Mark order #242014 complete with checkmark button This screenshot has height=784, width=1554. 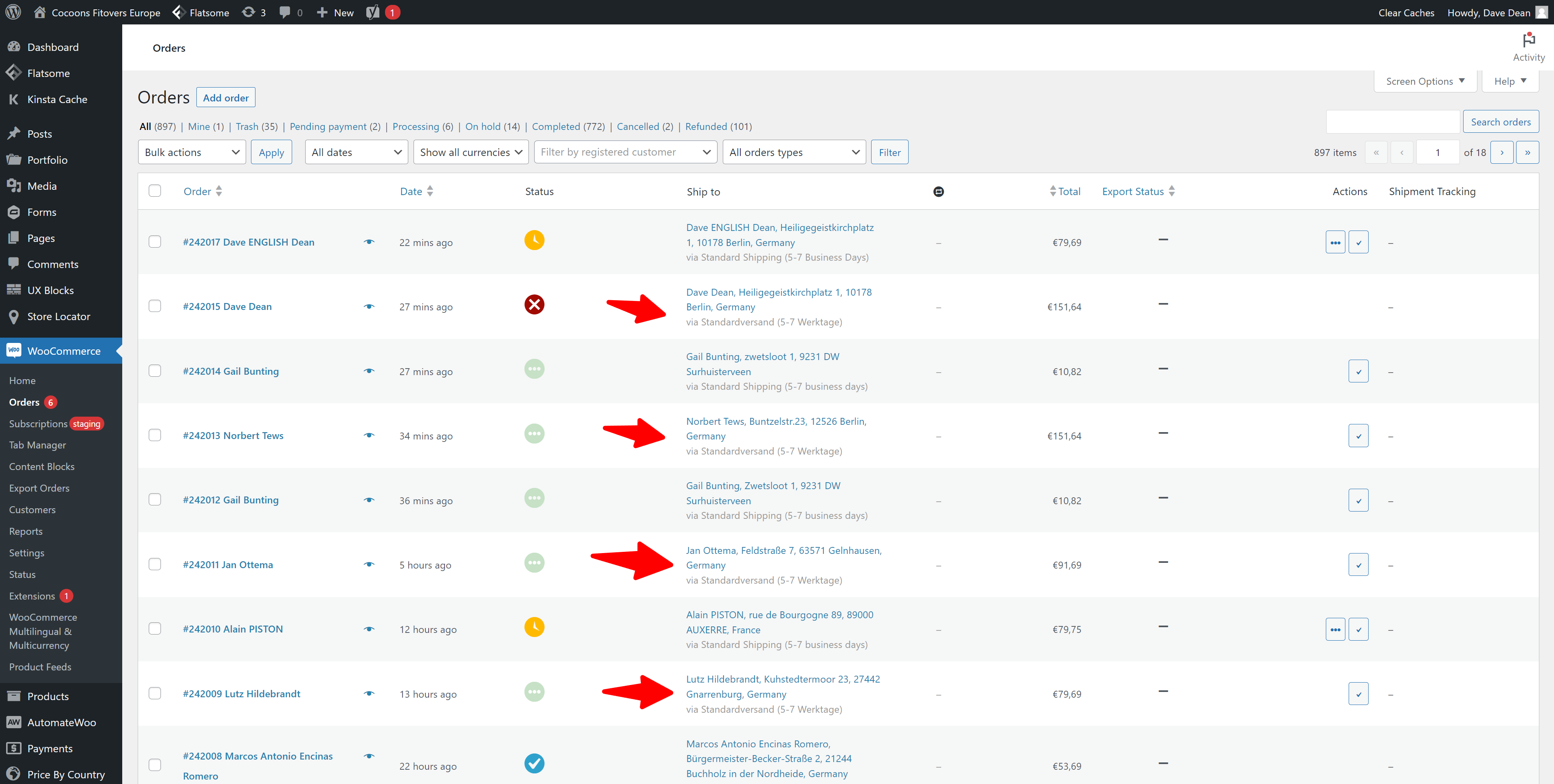coord(1358,371)
